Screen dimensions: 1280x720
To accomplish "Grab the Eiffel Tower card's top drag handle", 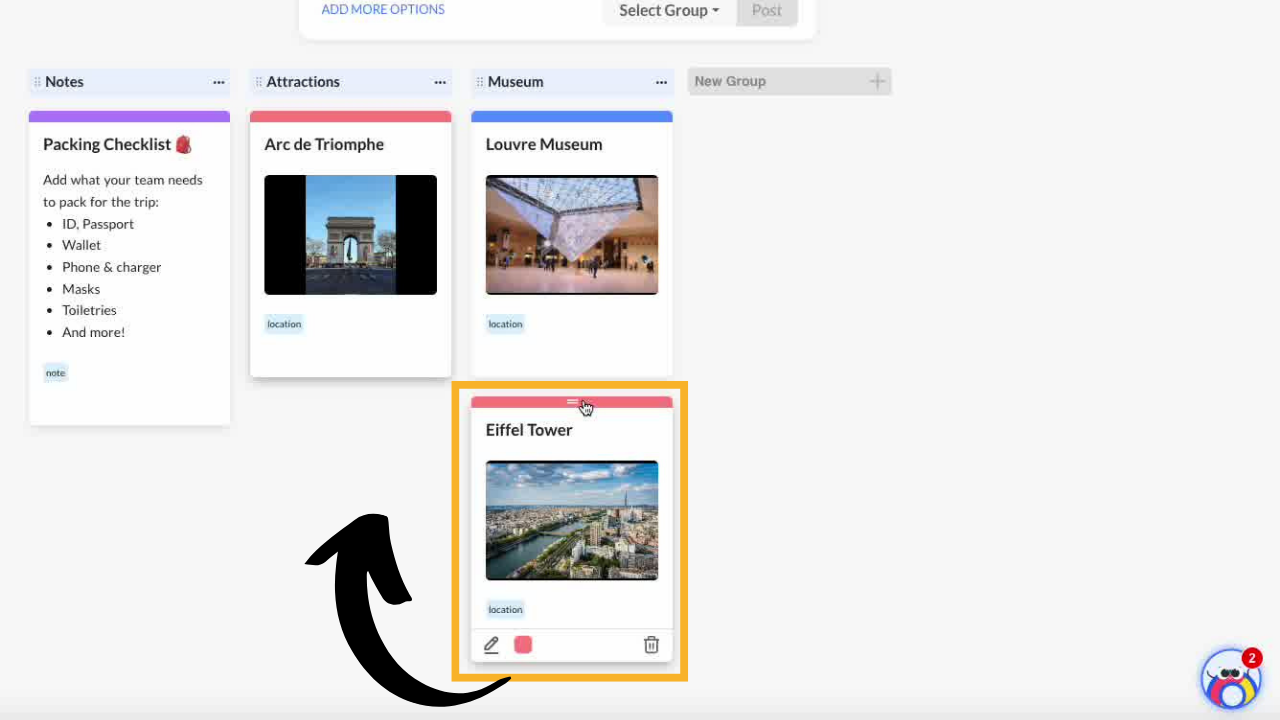I will pos(572,402).
